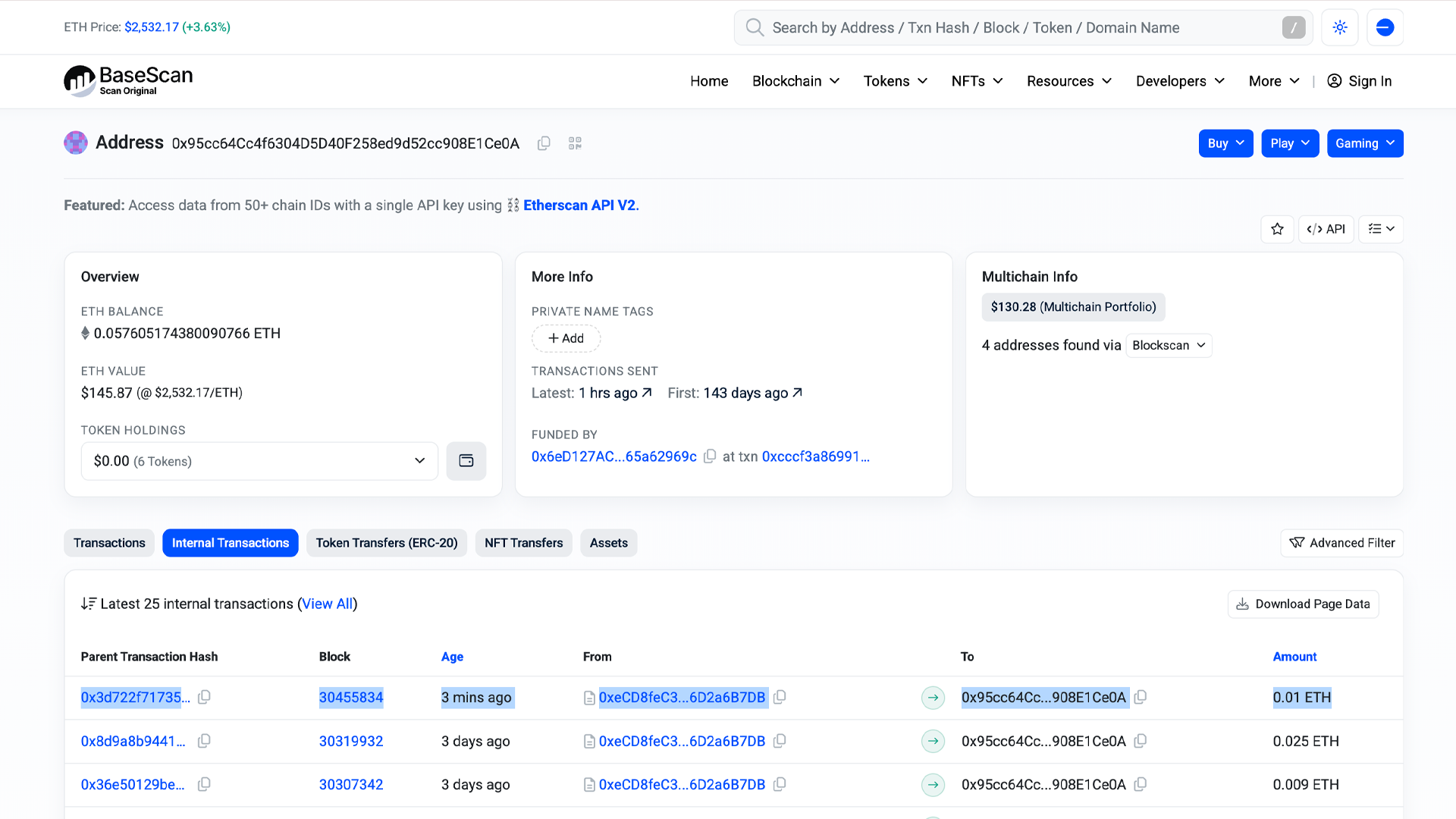Copy To address in 0.009 ETH row
Image resolution: width=1456 pixels, height=819 pixels.
(1140, 785)
